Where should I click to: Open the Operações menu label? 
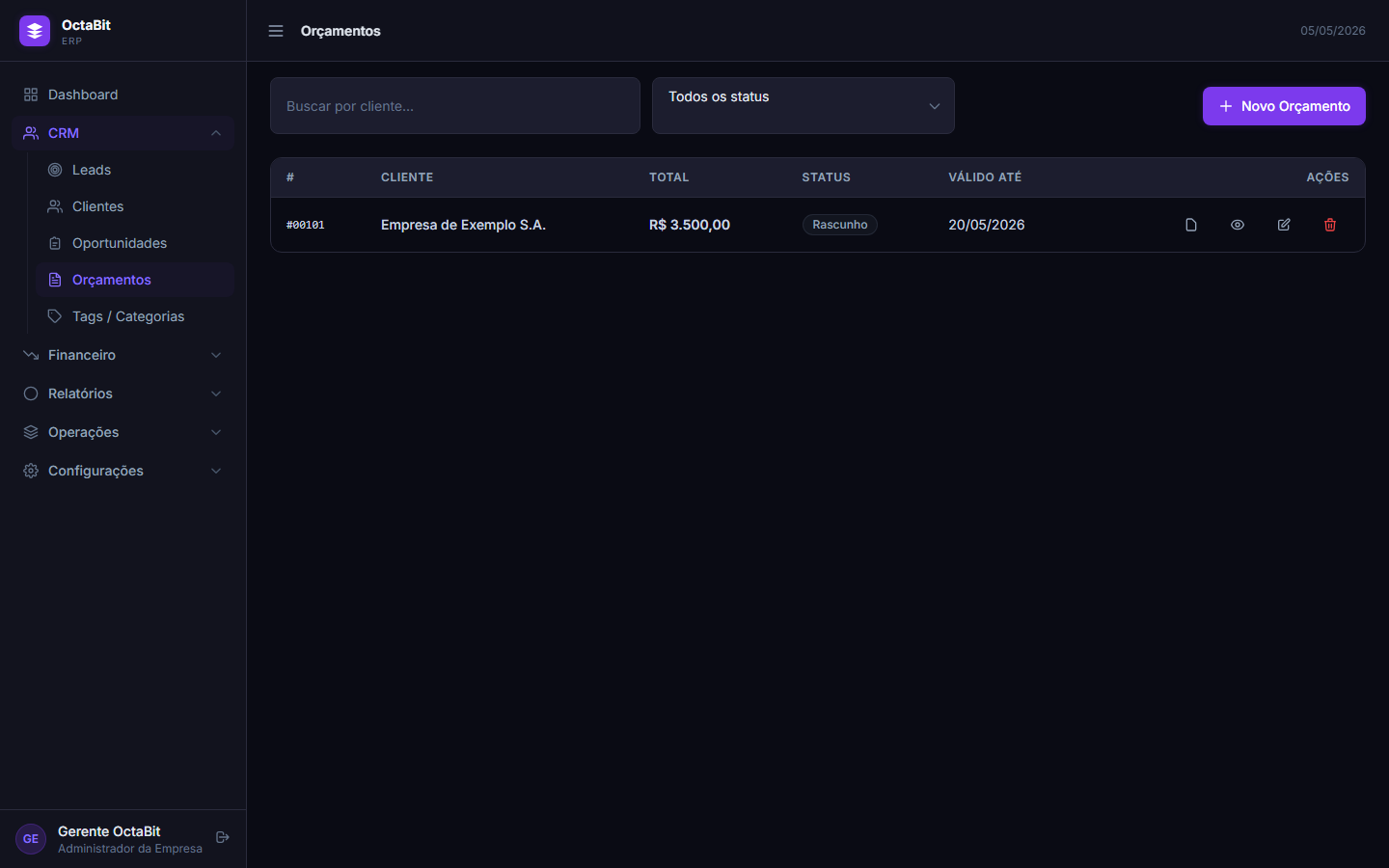(x=84, y=432)
